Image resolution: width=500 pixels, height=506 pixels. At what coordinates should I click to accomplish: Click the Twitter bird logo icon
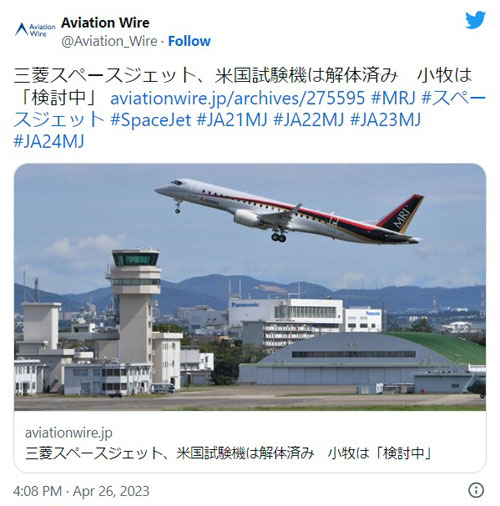coord(476,20)
